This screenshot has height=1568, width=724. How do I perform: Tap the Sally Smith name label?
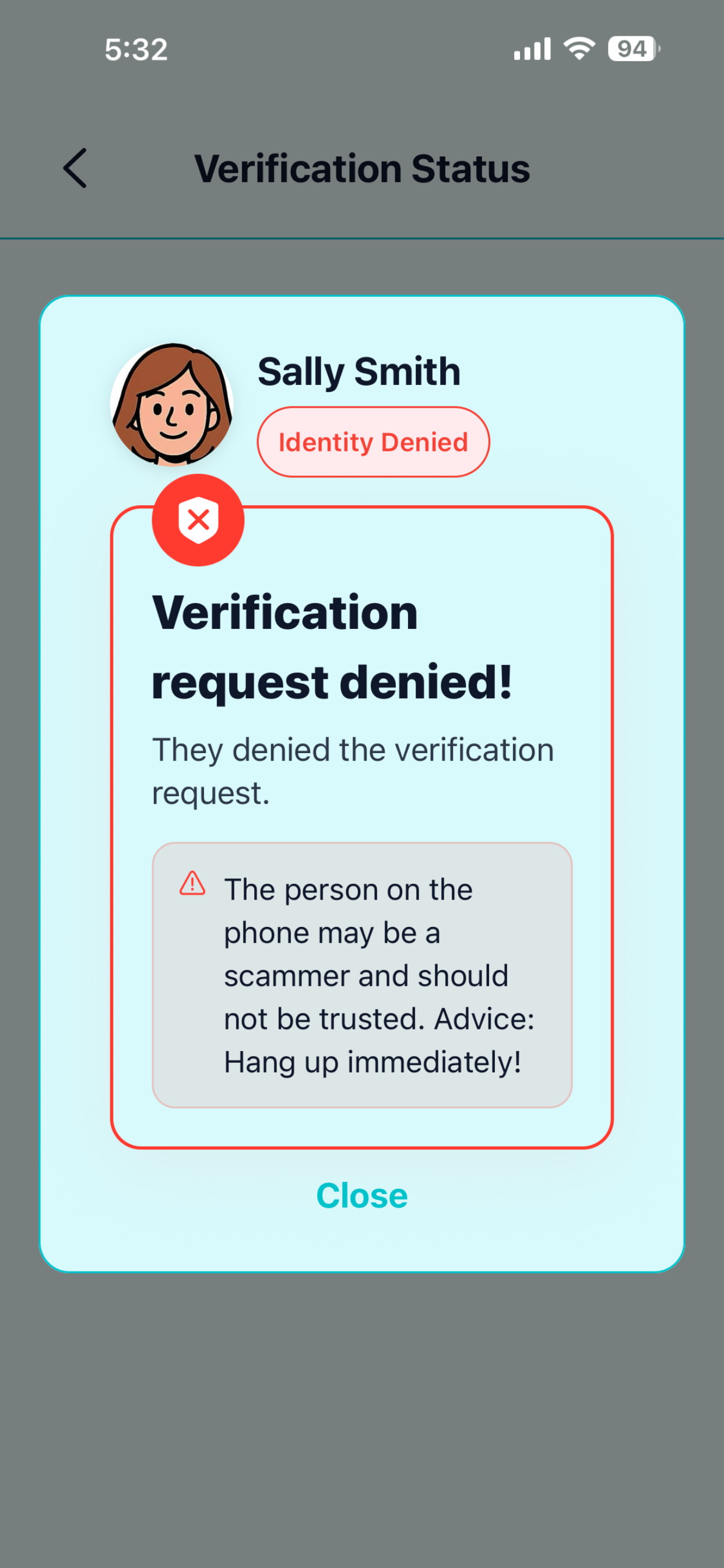tap(359, 372)
